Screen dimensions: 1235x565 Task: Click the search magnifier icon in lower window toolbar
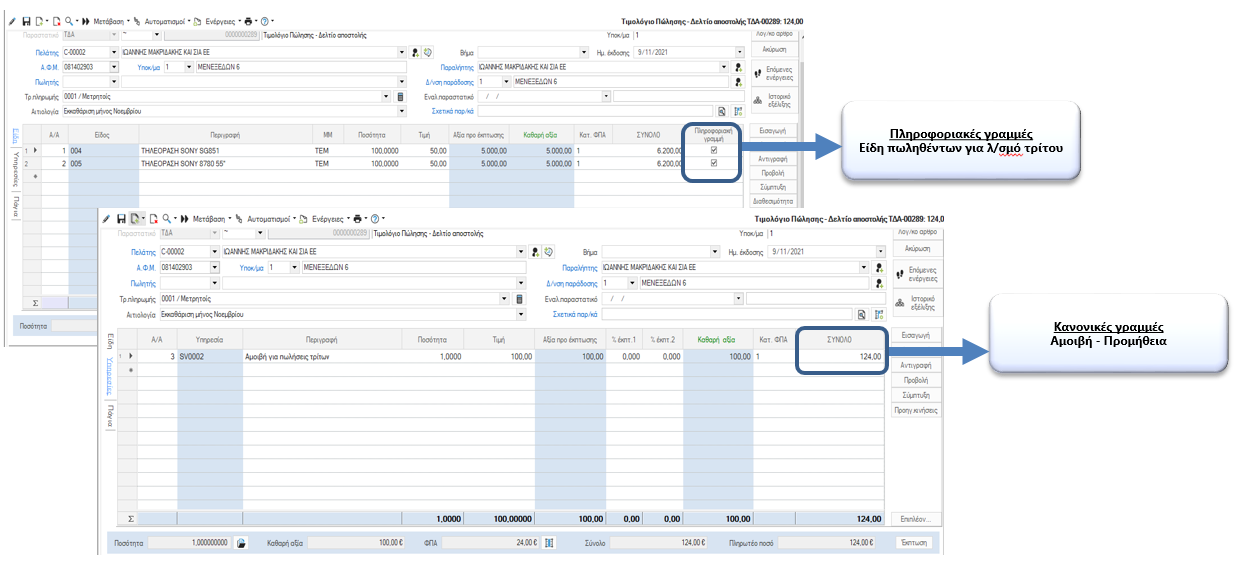[166, 218]
